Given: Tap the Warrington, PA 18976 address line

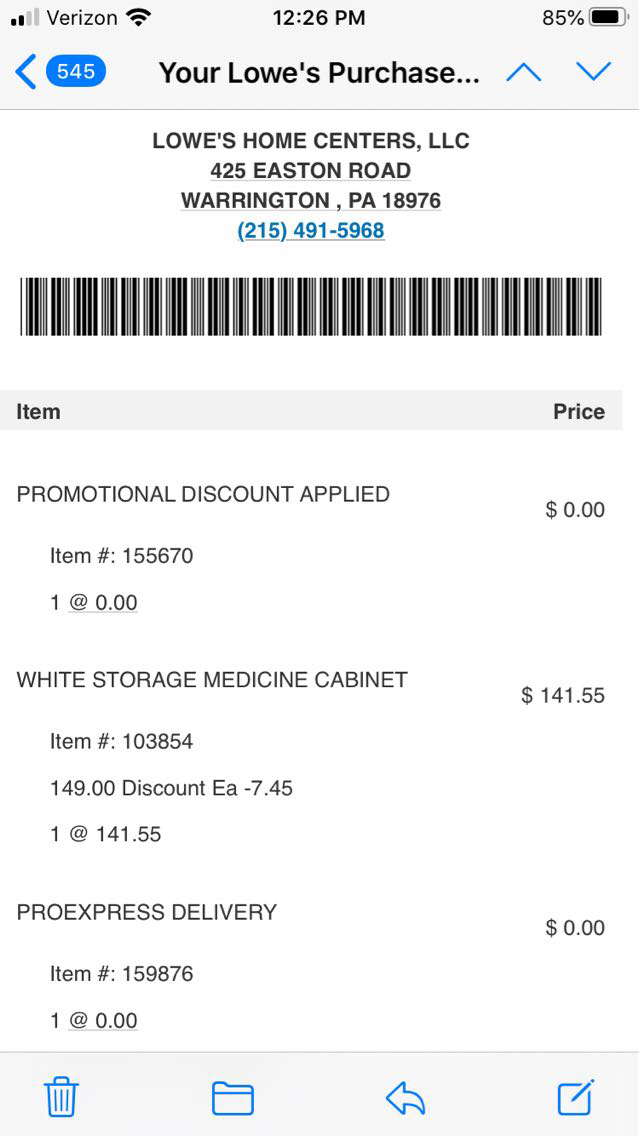Looking at the screenshot, I should pos(311,201).
